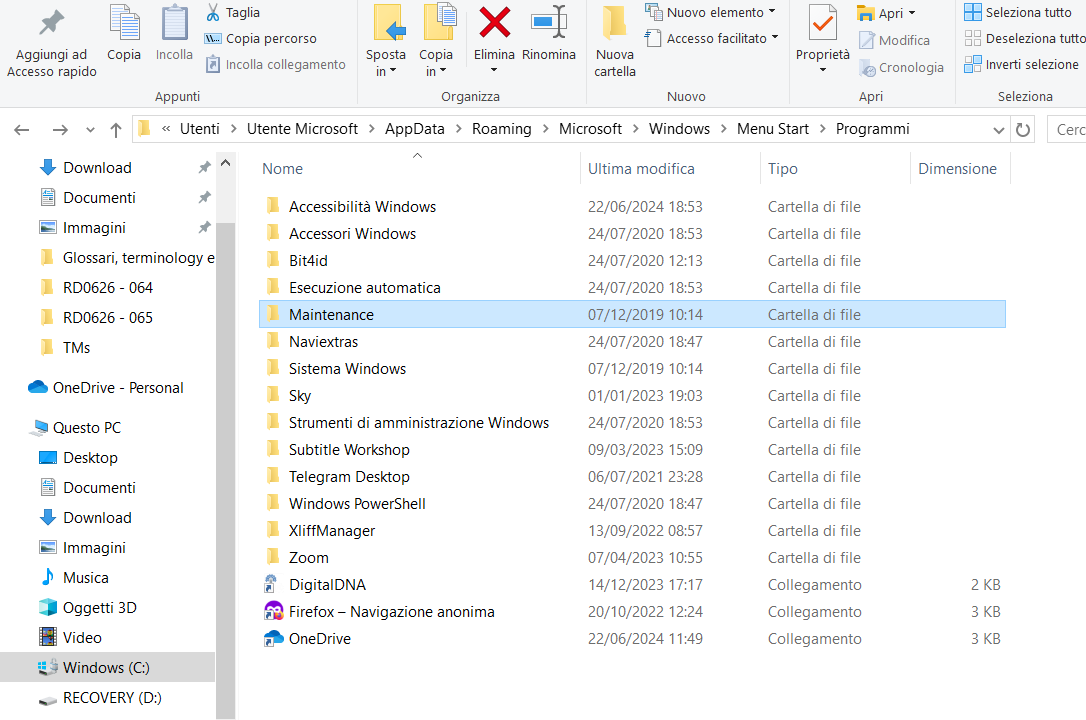Click the Incolla collegamento icon
Viewport: 1086px width, 720px height.
(215, 64)
